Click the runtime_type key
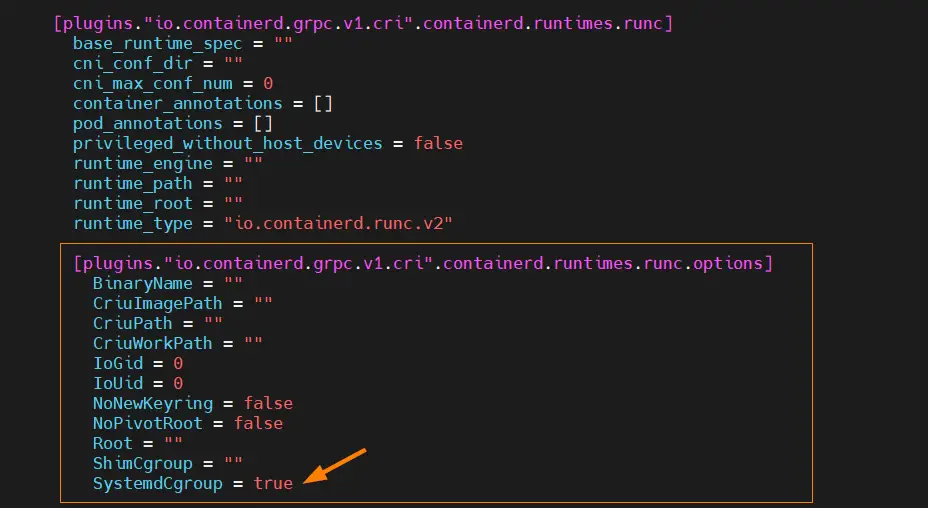This screenshot has height=508, width=928. [x=133, y=224]
